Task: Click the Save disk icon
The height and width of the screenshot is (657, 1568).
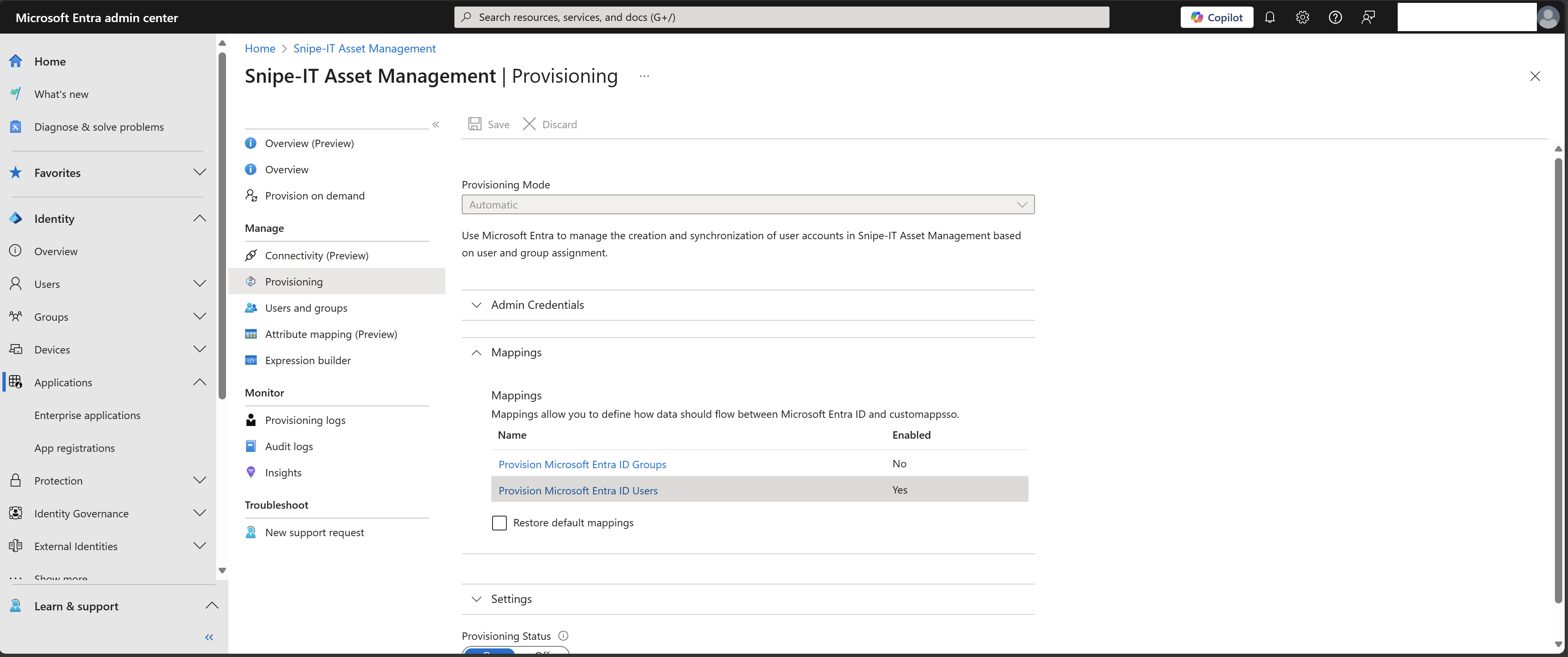Action: pyautogui.click(x=475, y=124)
